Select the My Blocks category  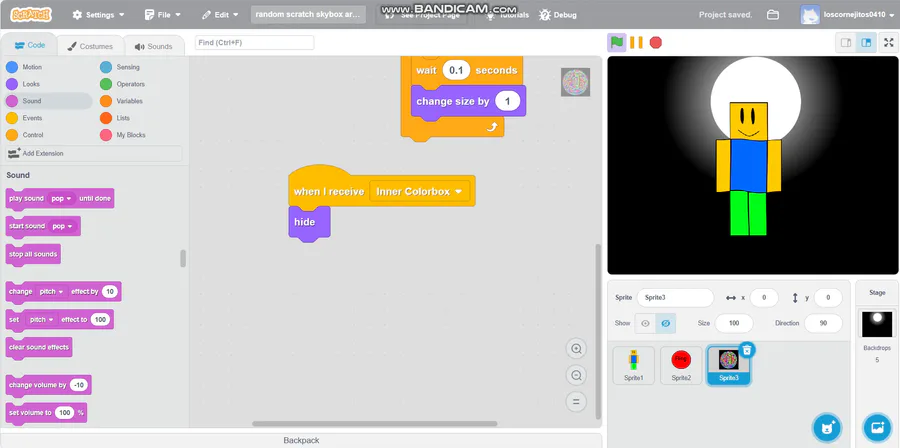pos(123,135)
